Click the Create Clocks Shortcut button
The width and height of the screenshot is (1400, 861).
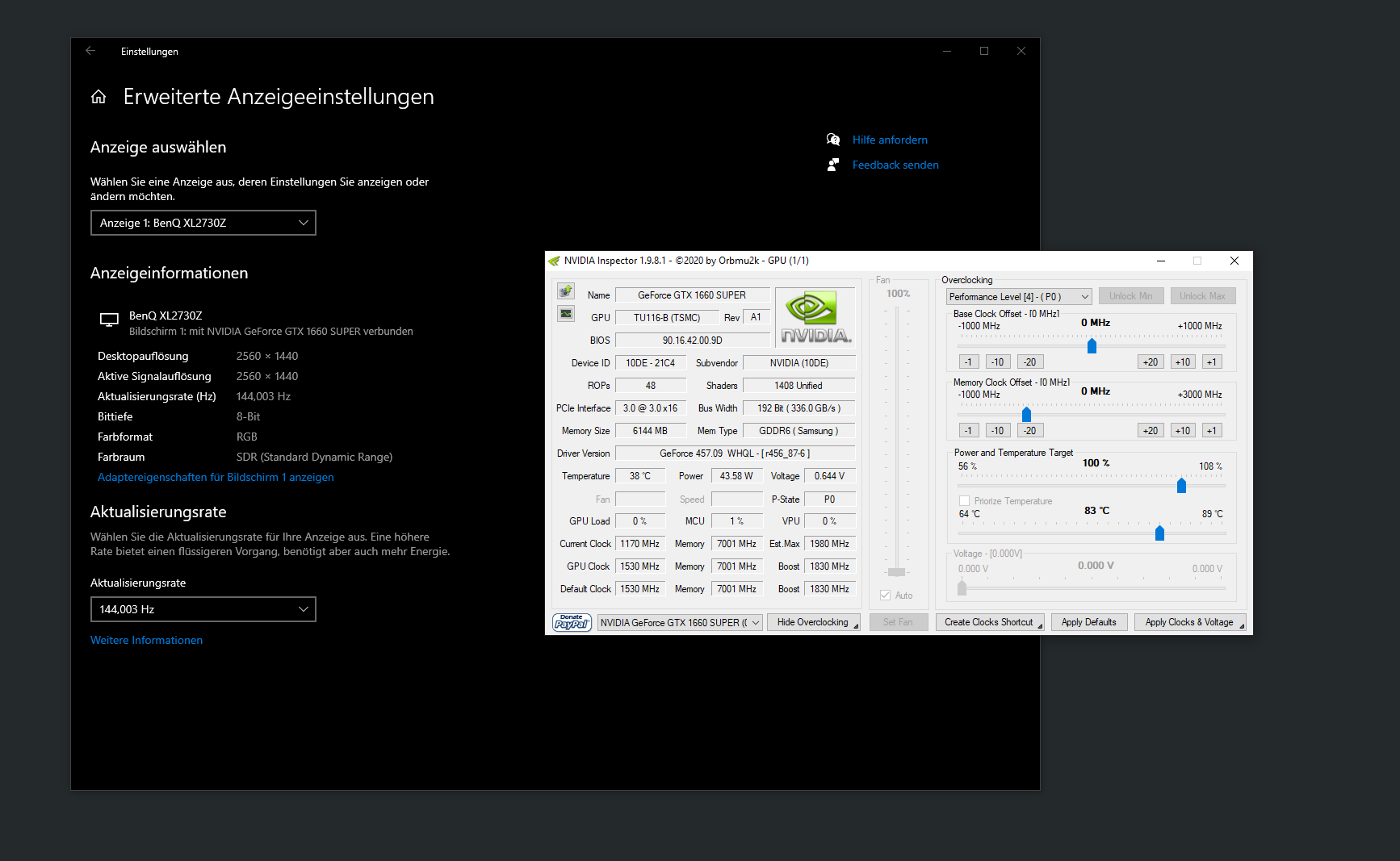[x=990, y=622]
